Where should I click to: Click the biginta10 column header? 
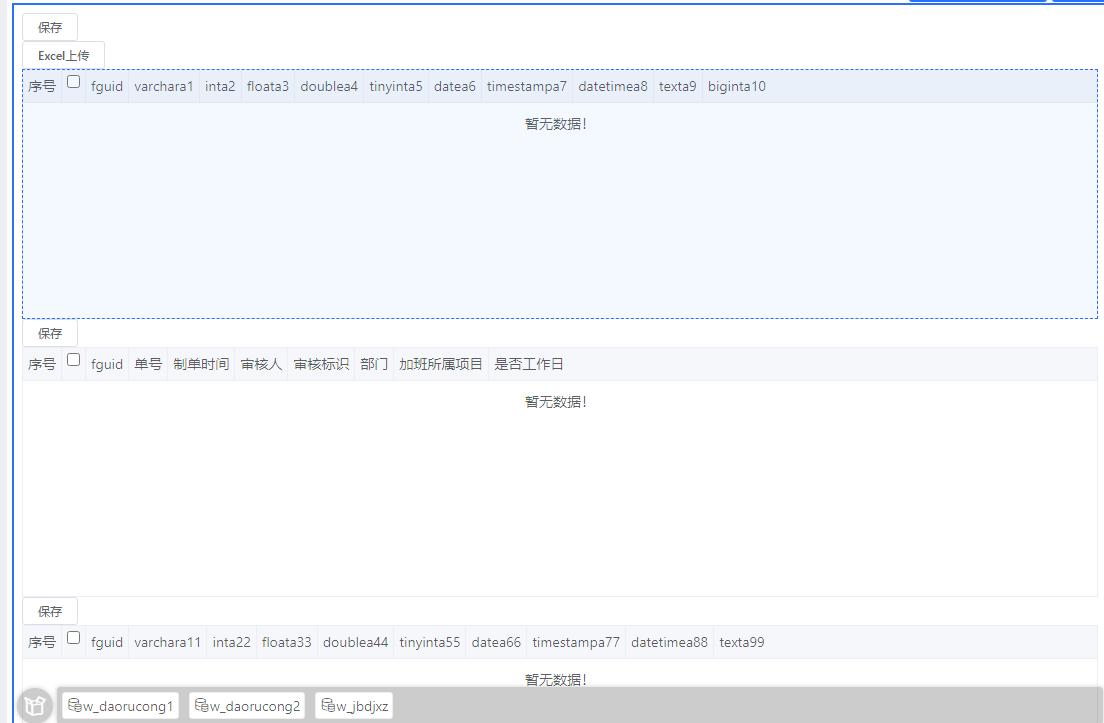tap(737, 87)
